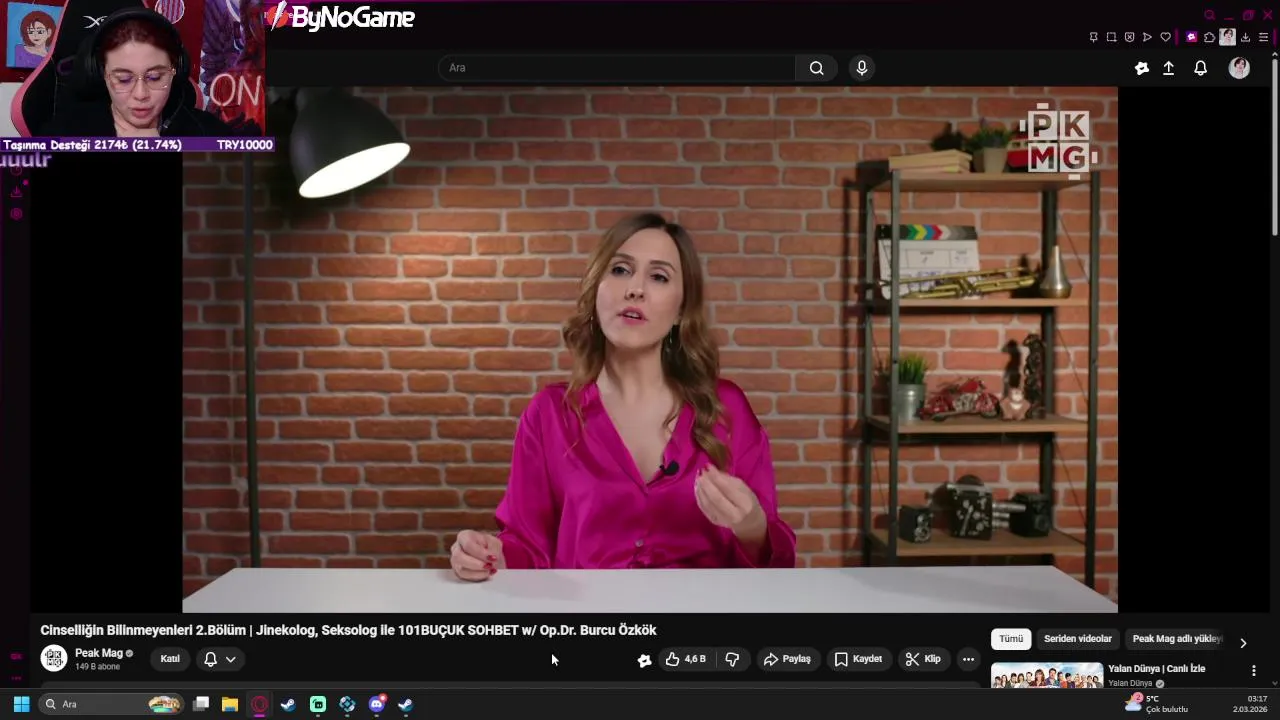
Task: Open the browser easy setup menu icon
Action: [x=1263, y=37]
